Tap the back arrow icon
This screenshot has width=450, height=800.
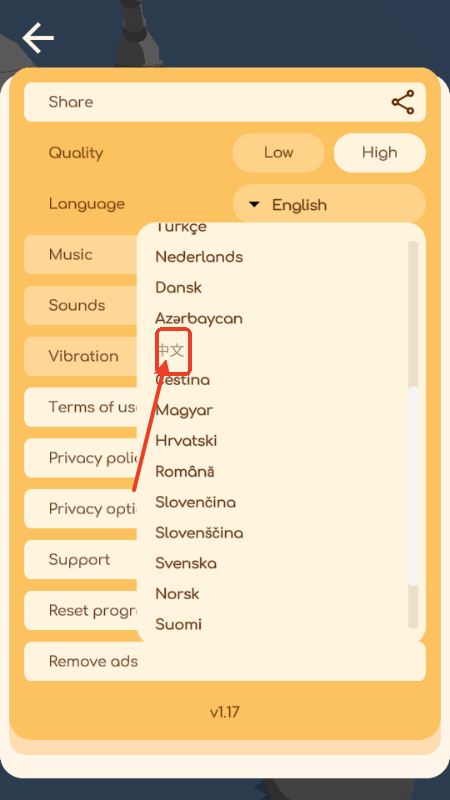pos(38,38)
